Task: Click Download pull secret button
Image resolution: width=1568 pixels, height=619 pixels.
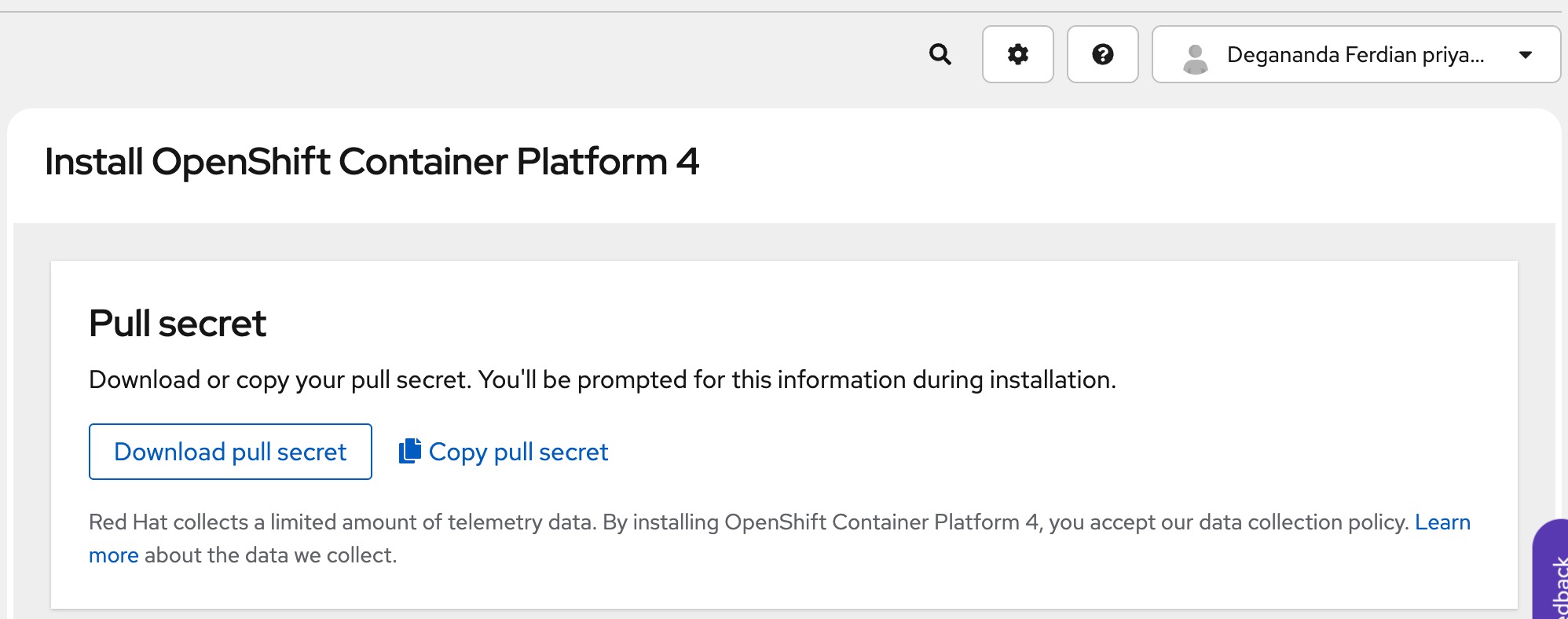Action: (x=230, y=452)
